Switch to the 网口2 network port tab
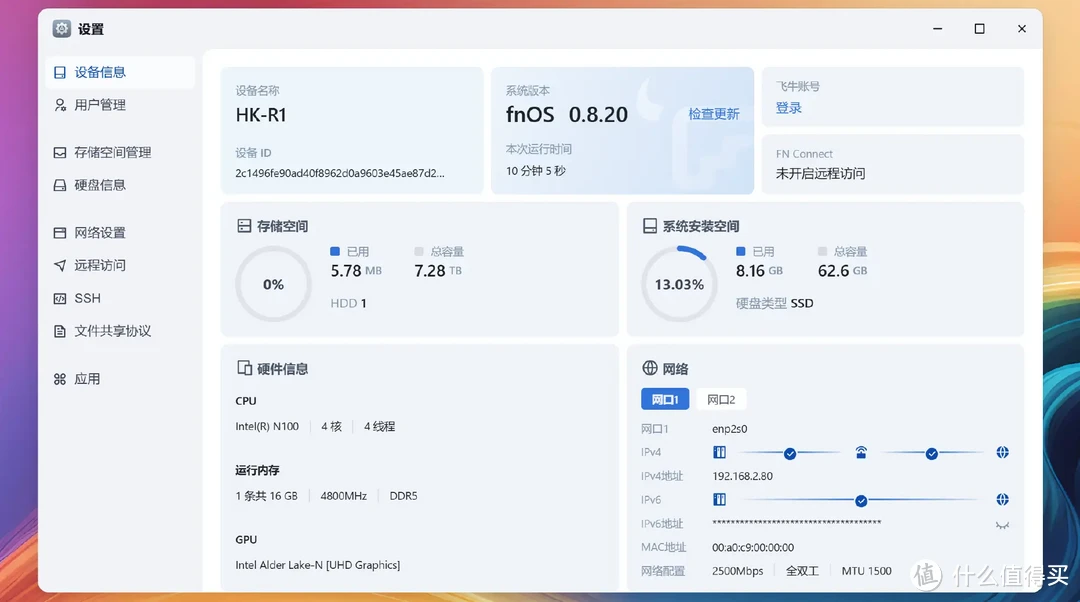Image resolution: width=1080 pixels, height=602 pixels. [721, 400]
